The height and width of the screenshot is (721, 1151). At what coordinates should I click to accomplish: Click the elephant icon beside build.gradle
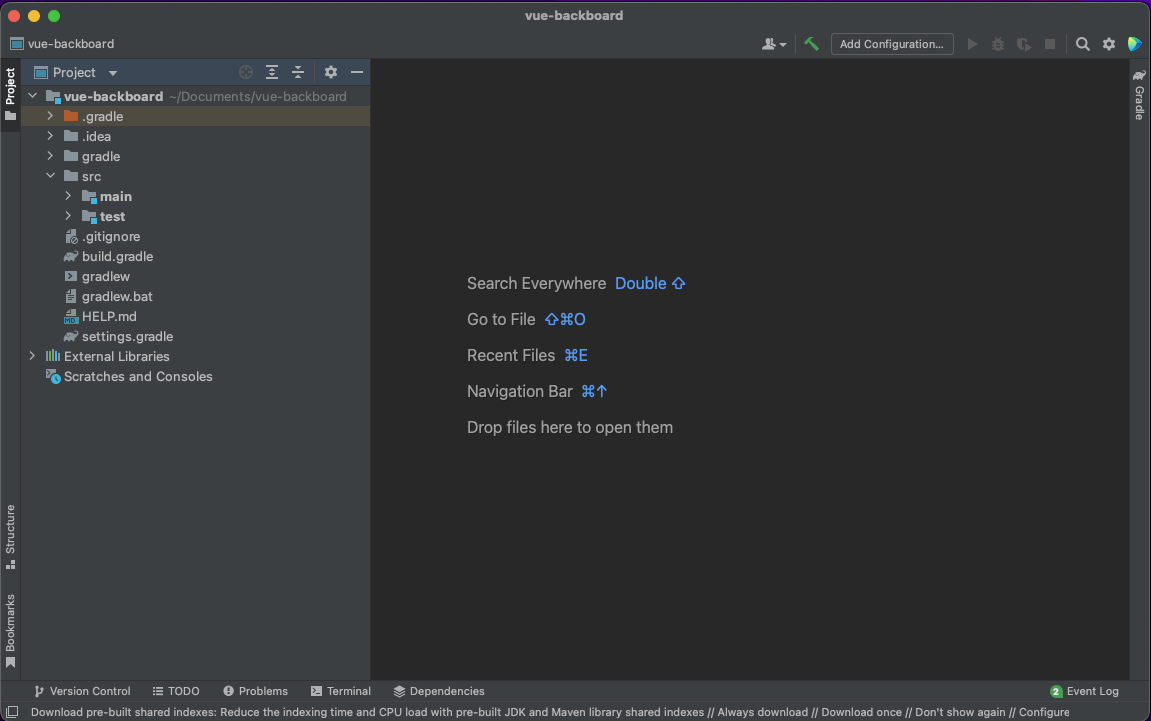tap(70, 256)
